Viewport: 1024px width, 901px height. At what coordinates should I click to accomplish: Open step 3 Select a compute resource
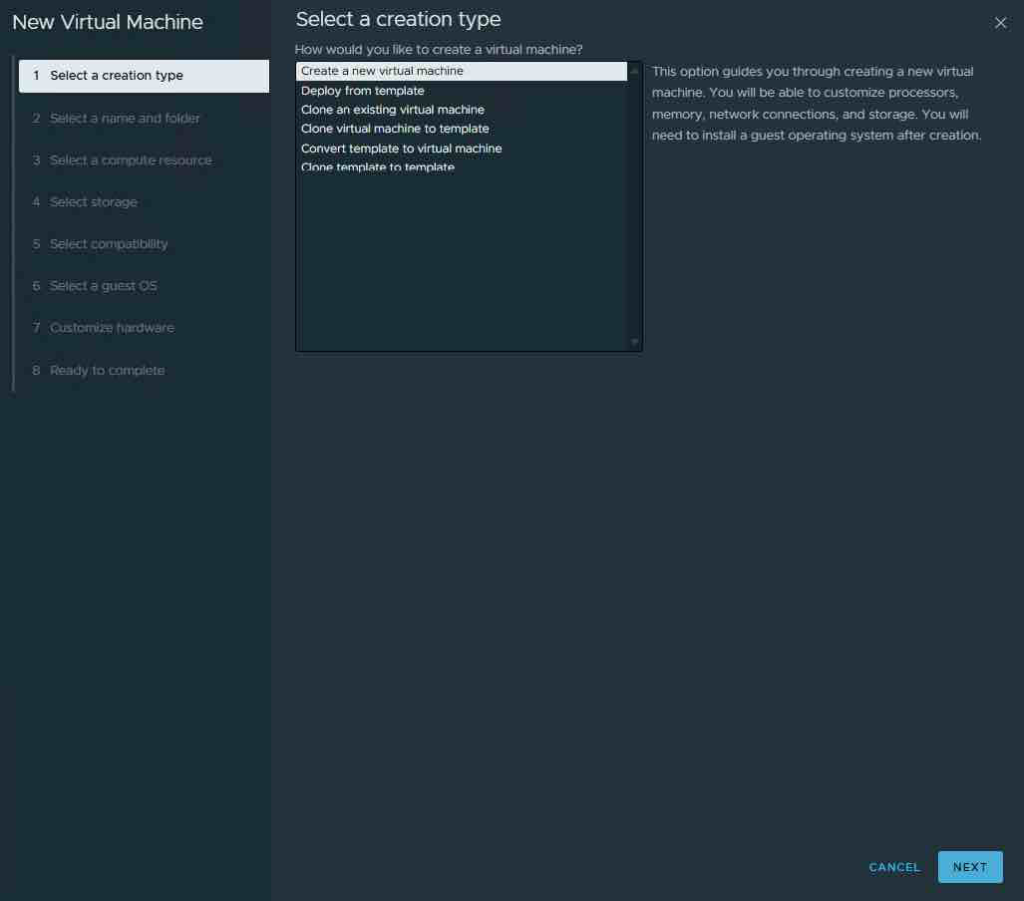130,160
